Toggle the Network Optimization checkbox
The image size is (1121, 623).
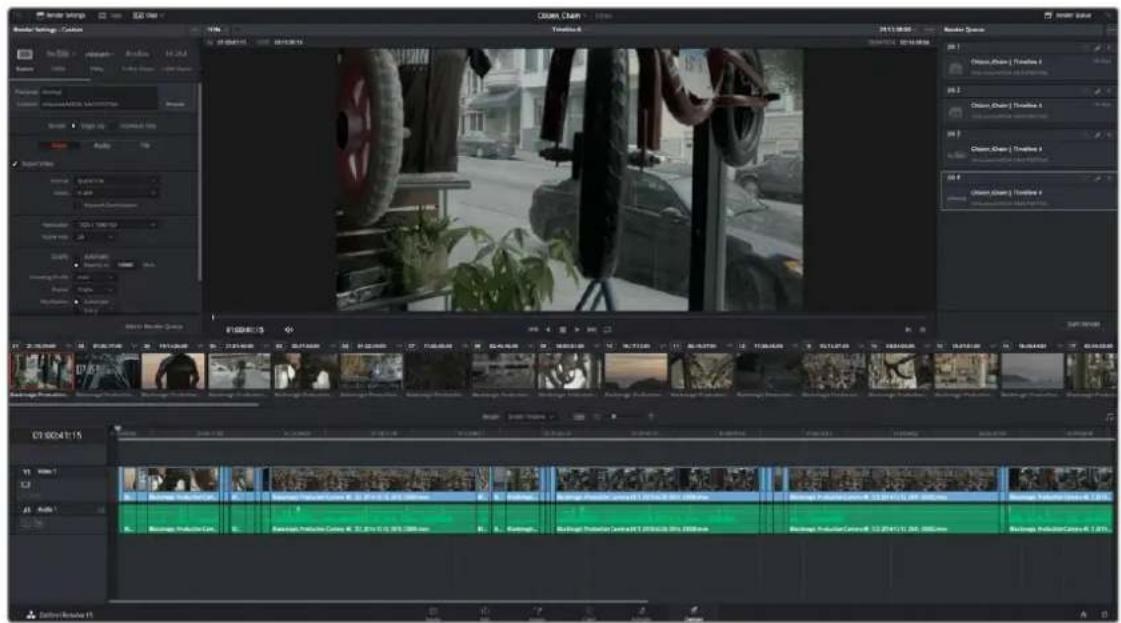(79, 205)
